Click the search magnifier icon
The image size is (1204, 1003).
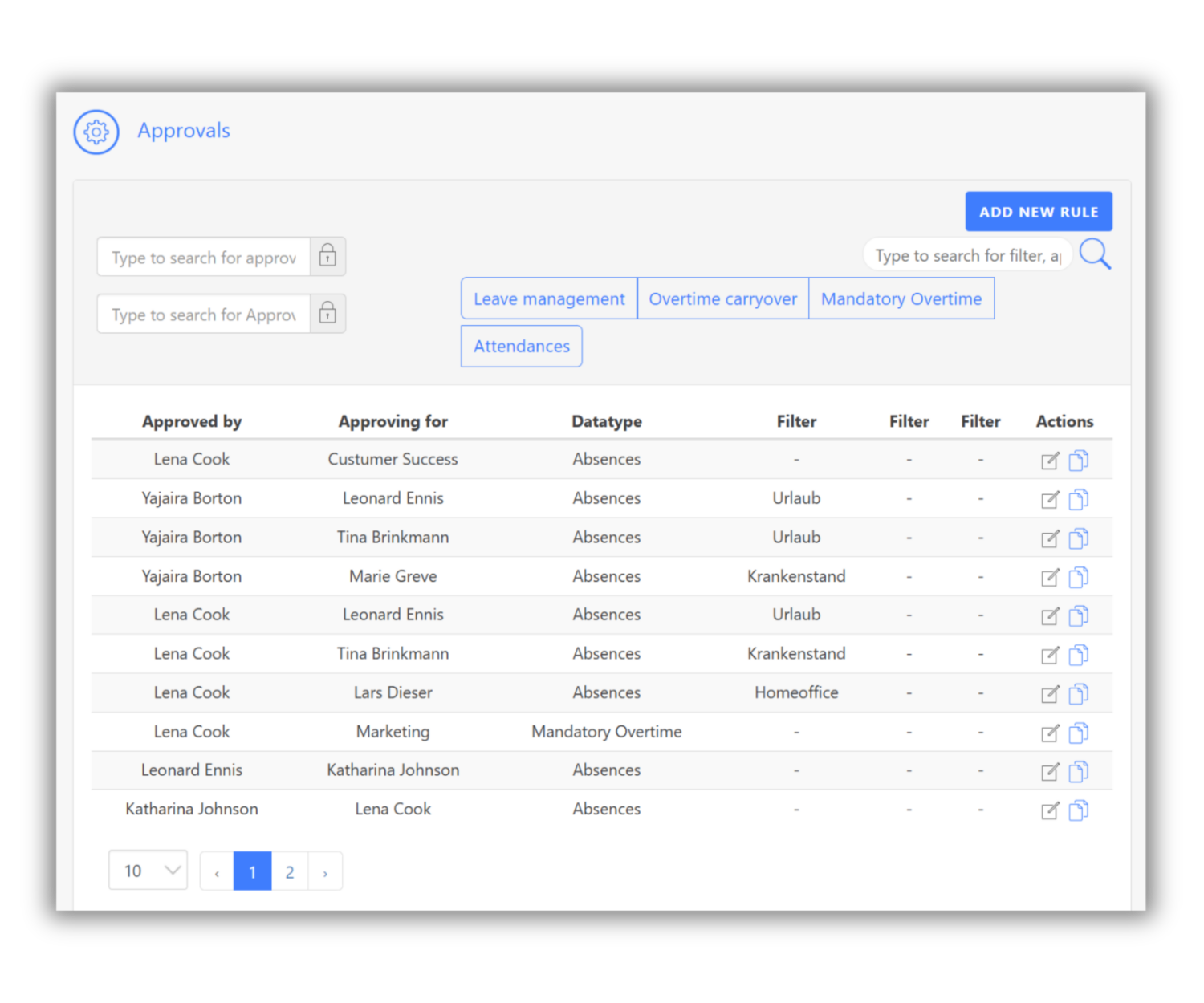point(1095,254)
